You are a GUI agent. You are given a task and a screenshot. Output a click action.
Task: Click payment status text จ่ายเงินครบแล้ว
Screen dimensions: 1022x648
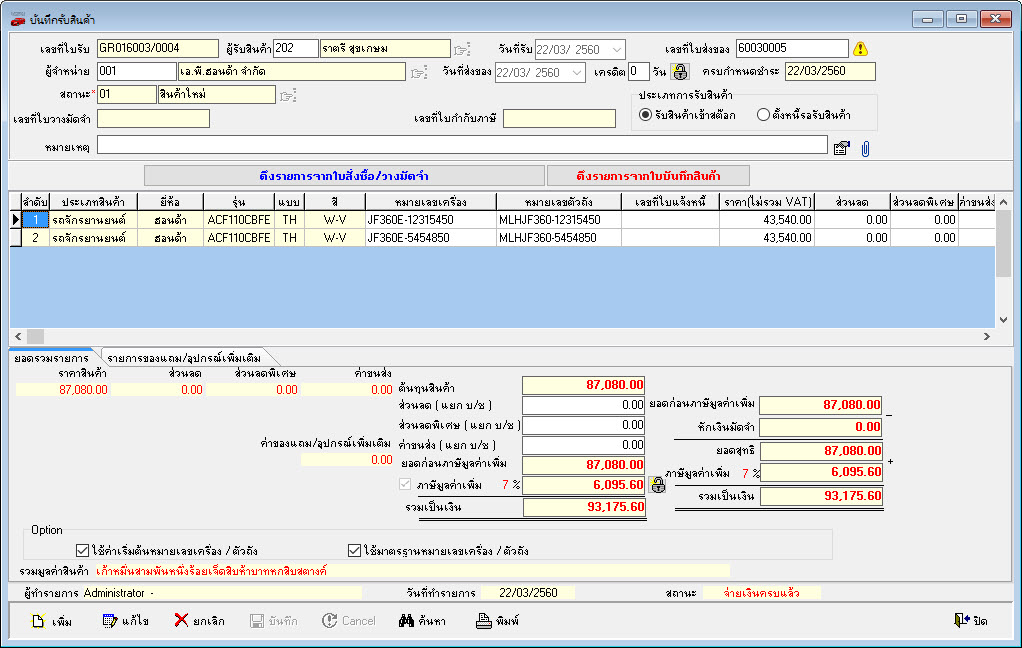pyautogui.click(x=761, y=593)
